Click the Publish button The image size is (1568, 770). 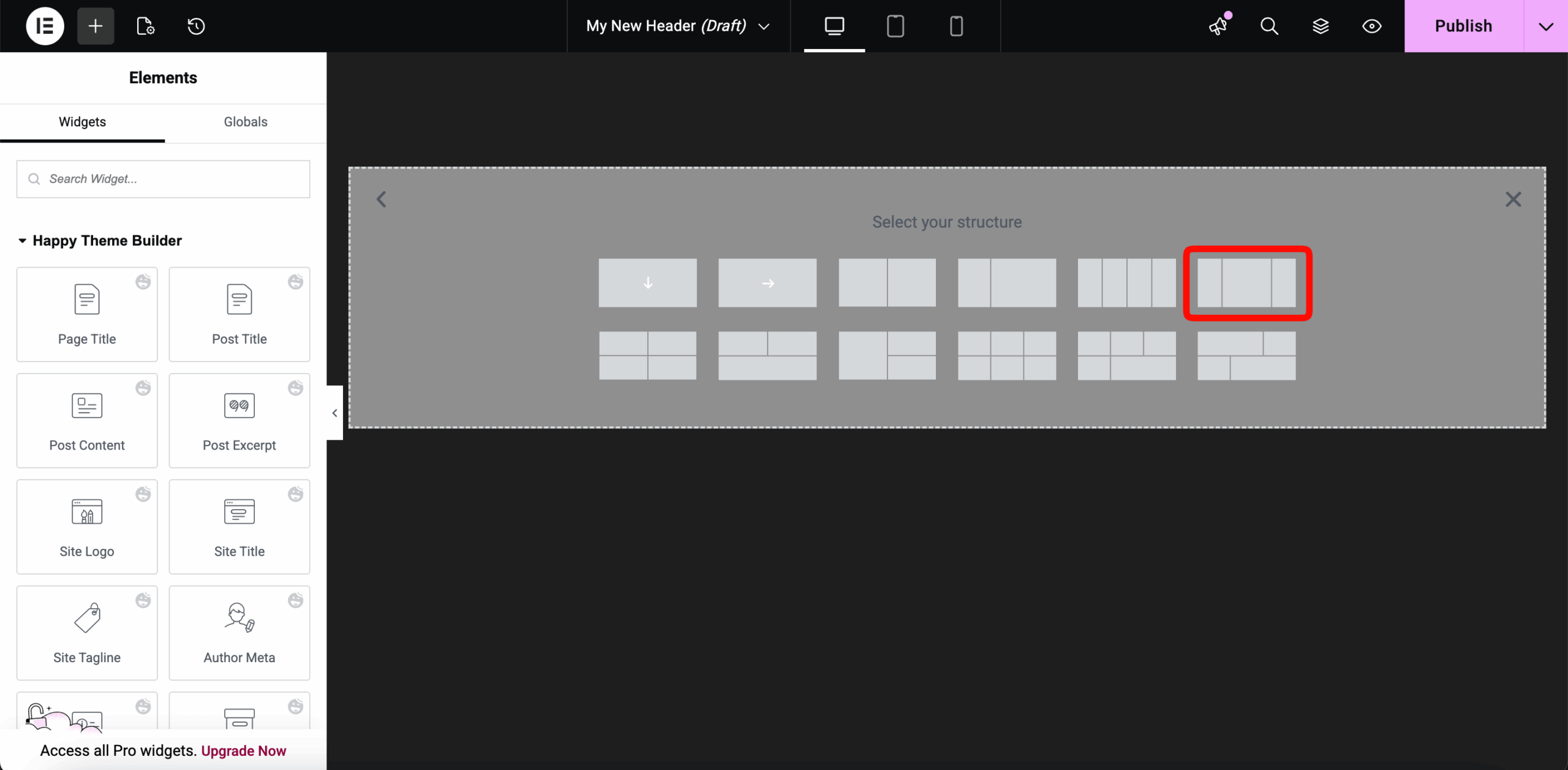tap(1463, 26)
